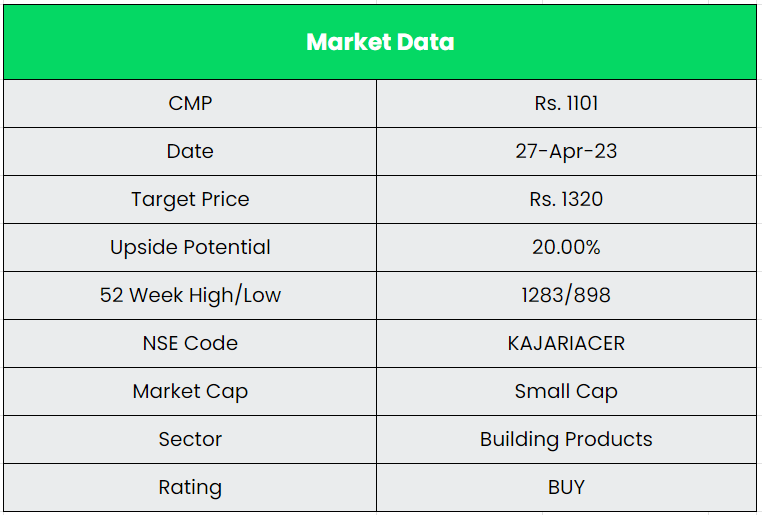This screenshot has height=515, width=762.
Task: Click the Rating label cell
Action: [190, 487]
